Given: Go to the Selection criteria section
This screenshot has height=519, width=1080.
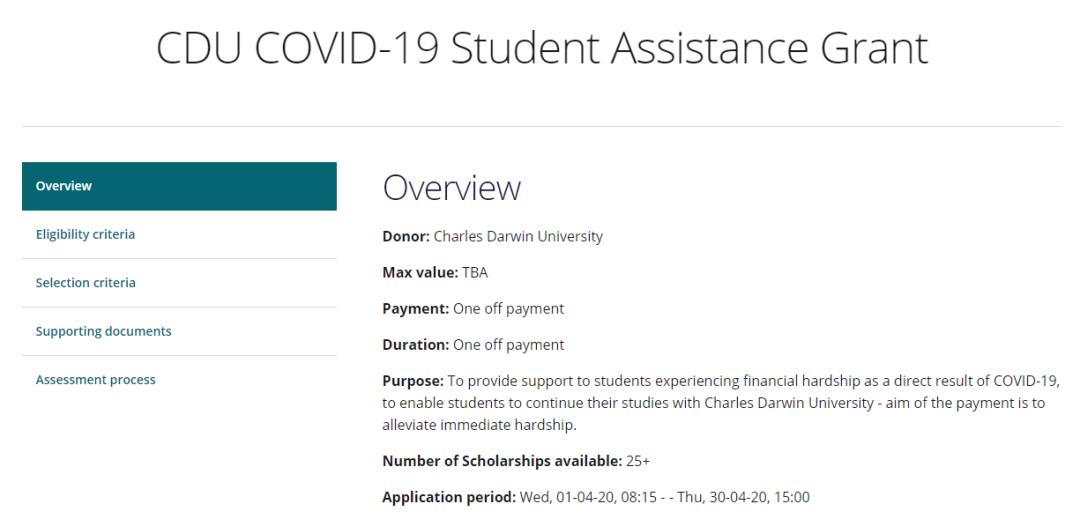Looking at the screenshot, I should (x=179, y=283).
